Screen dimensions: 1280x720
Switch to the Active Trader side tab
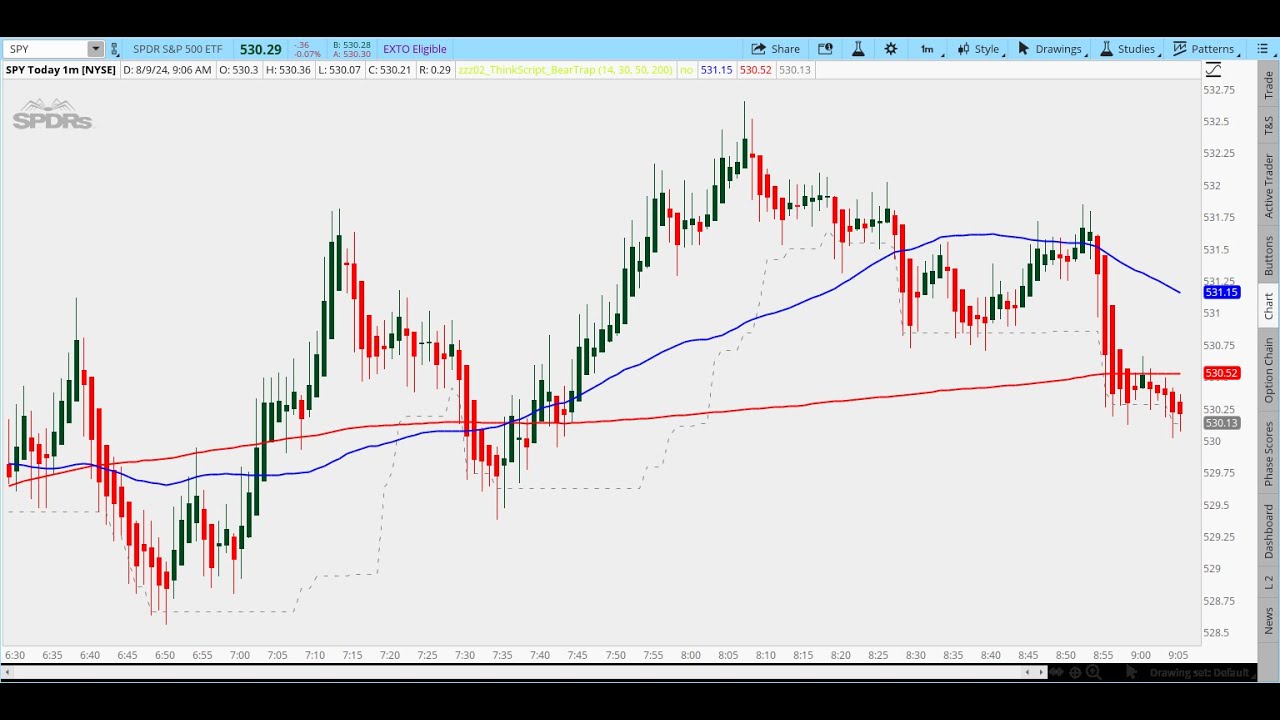click(1268, 186)
